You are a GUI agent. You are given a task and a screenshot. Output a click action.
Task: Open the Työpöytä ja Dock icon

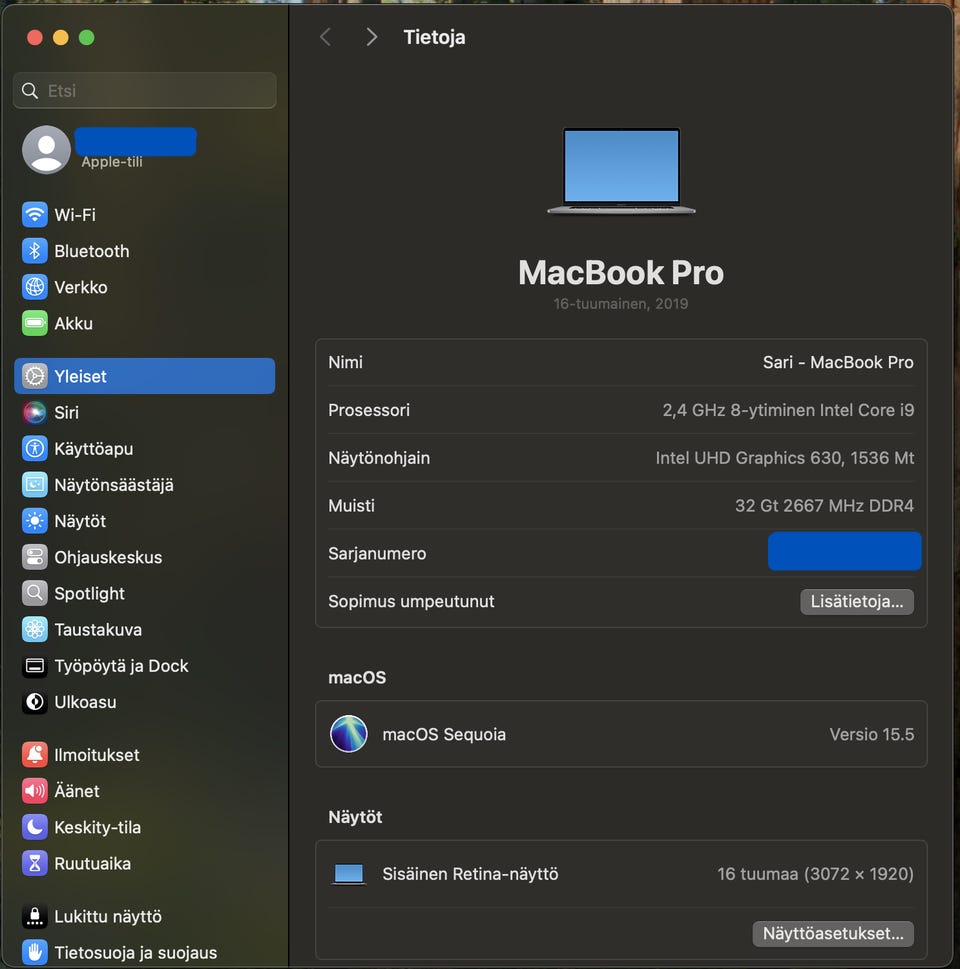35,666
